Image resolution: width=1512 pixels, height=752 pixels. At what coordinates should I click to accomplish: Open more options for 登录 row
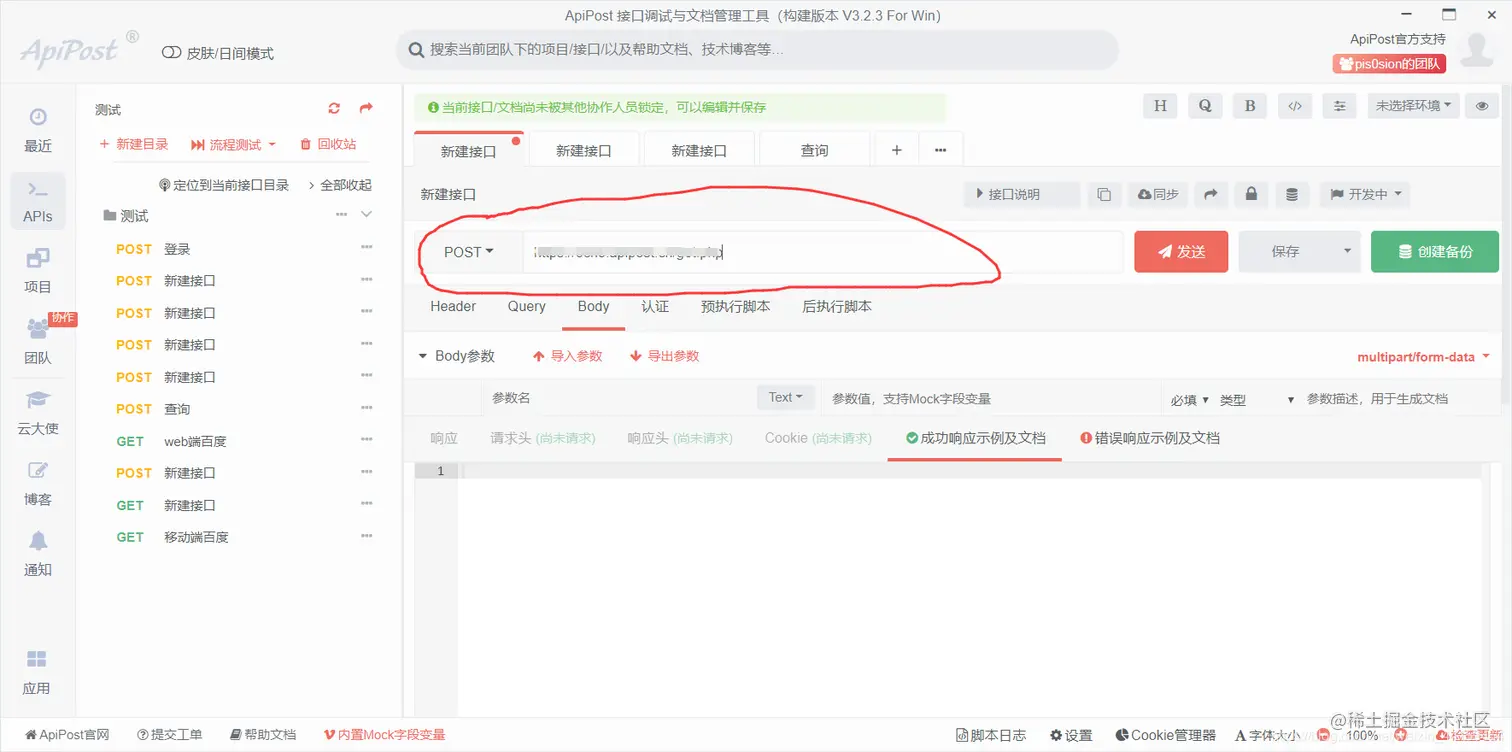pos(366,248)
